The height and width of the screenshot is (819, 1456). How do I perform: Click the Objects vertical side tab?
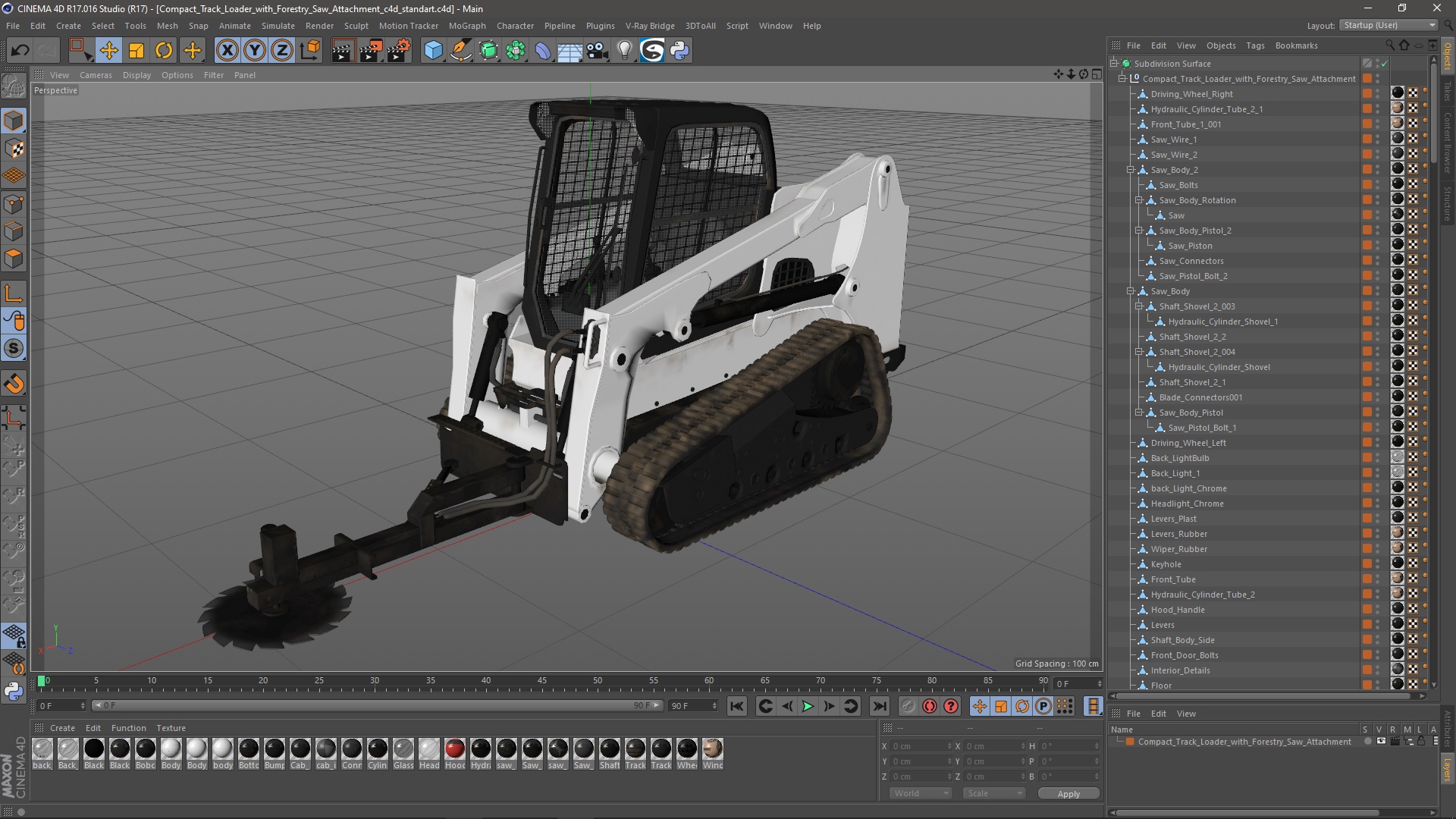1448,56
